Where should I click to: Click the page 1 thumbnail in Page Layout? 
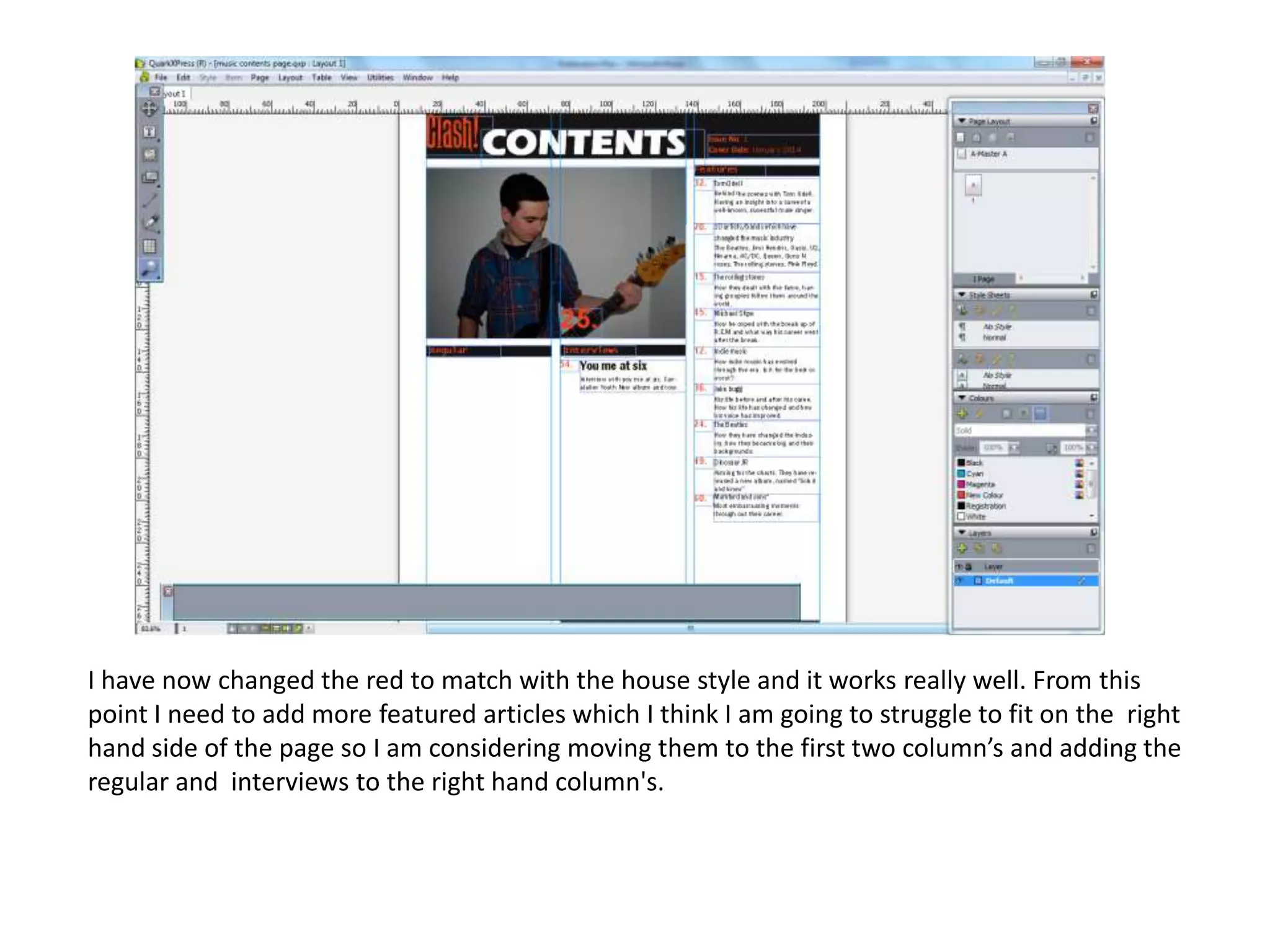point(973,186)
